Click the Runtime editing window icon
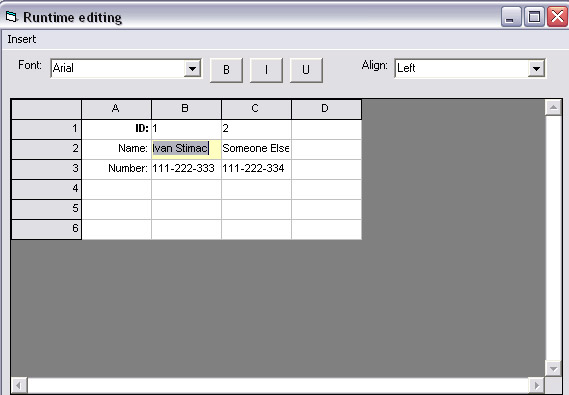569x395 pixels. click(x=11, y=16)
